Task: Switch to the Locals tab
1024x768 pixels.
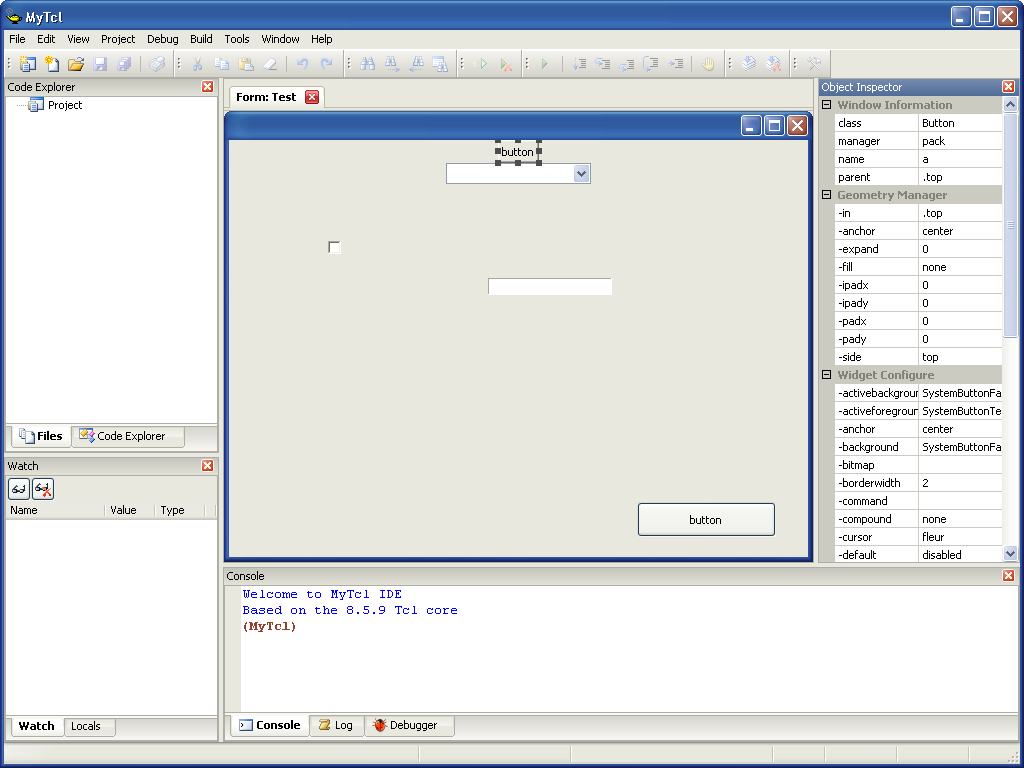Action: (89, 726)
